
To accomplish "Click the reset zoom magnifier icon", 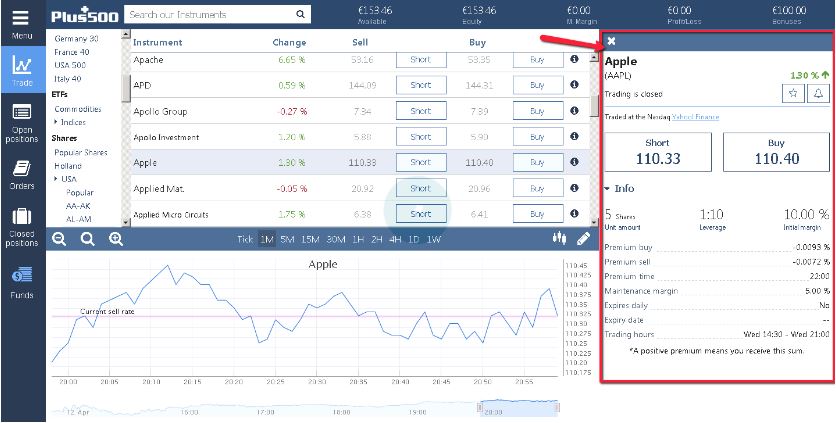I will [x=87, y=239].
